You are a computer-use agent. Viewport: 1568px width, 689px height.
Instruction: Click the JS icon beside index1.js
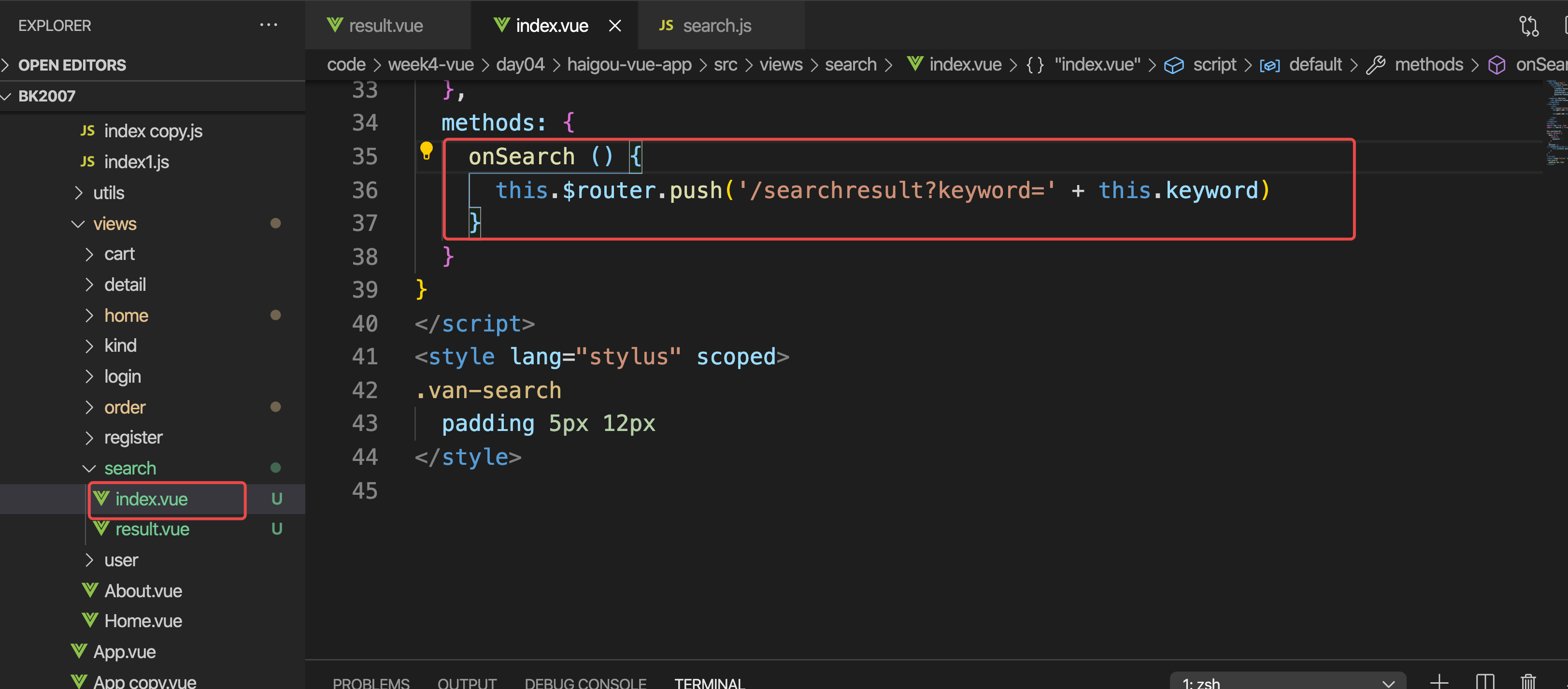click(x=87, y=161)
